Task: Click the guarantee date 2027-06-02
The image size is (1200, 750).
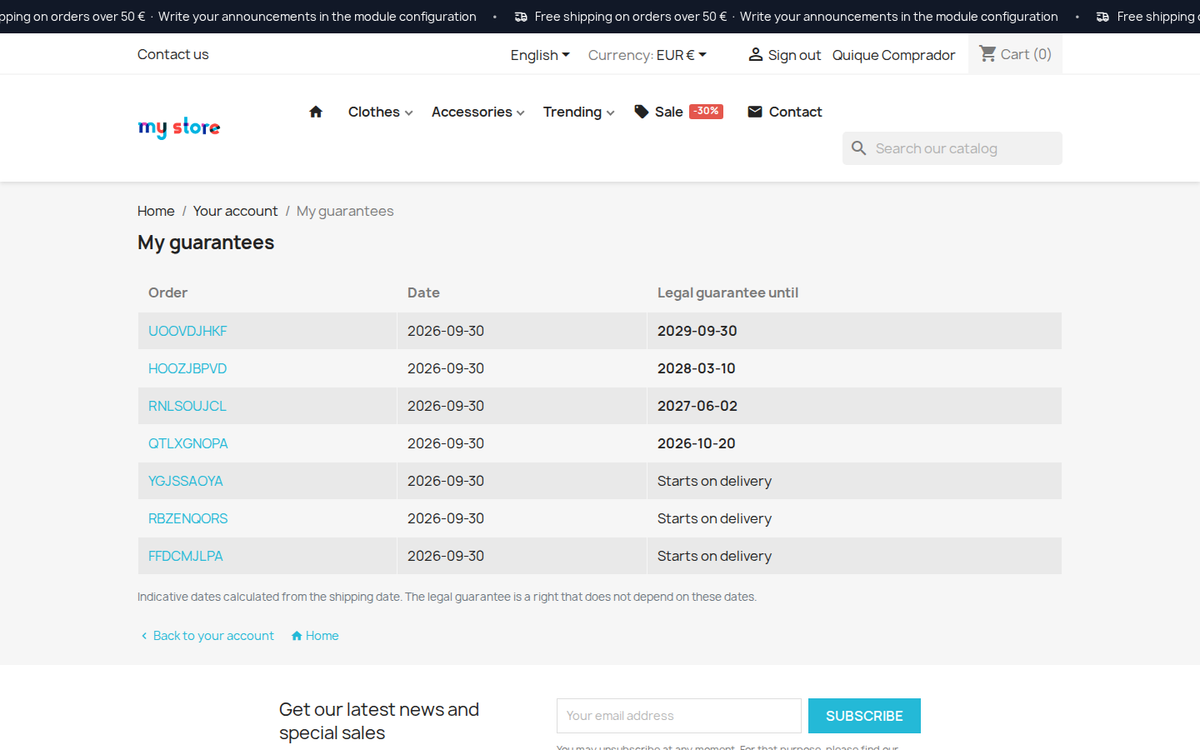Action: point(697,406)
